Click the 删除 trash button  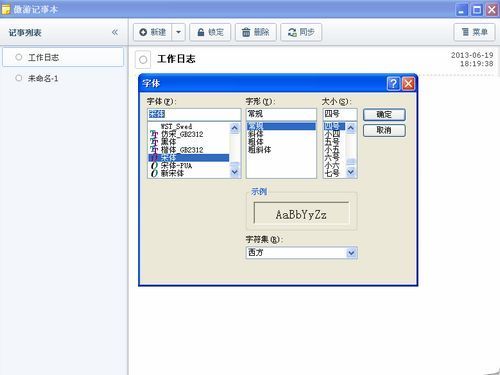pos(256,32)
